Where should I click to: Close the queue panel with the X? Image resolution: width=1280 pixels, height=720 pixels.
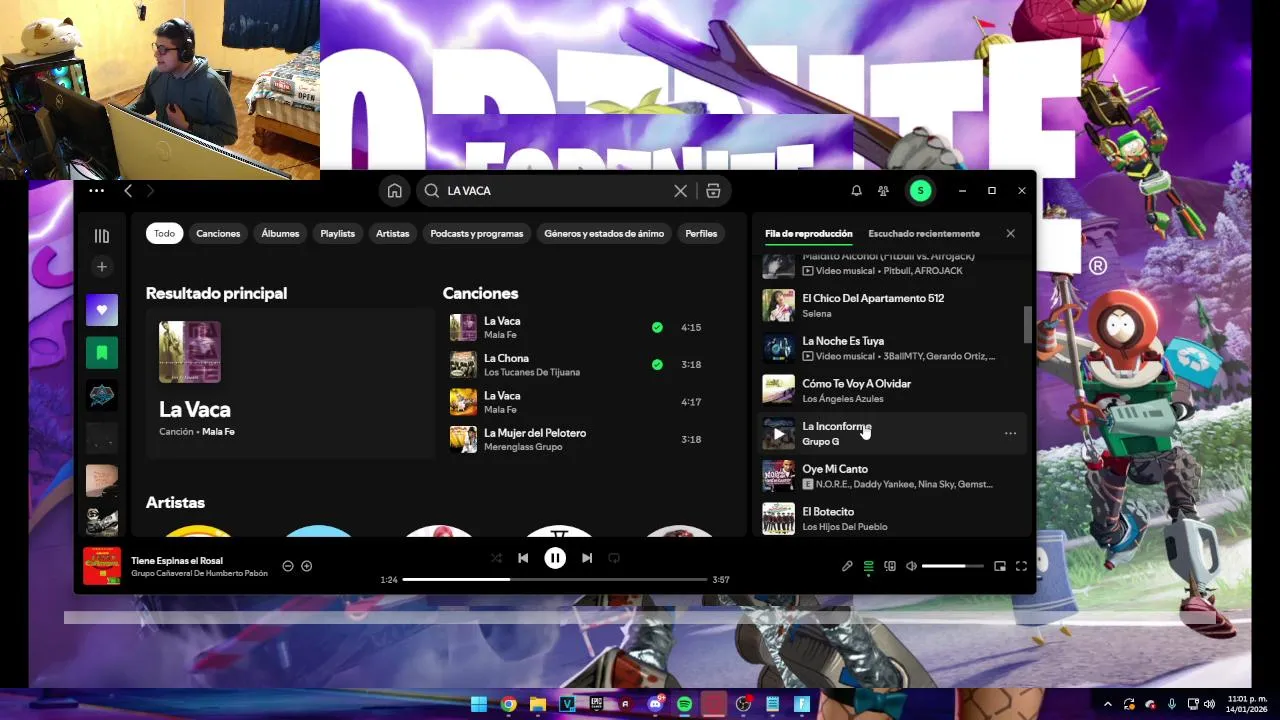tap(1010, 234)
